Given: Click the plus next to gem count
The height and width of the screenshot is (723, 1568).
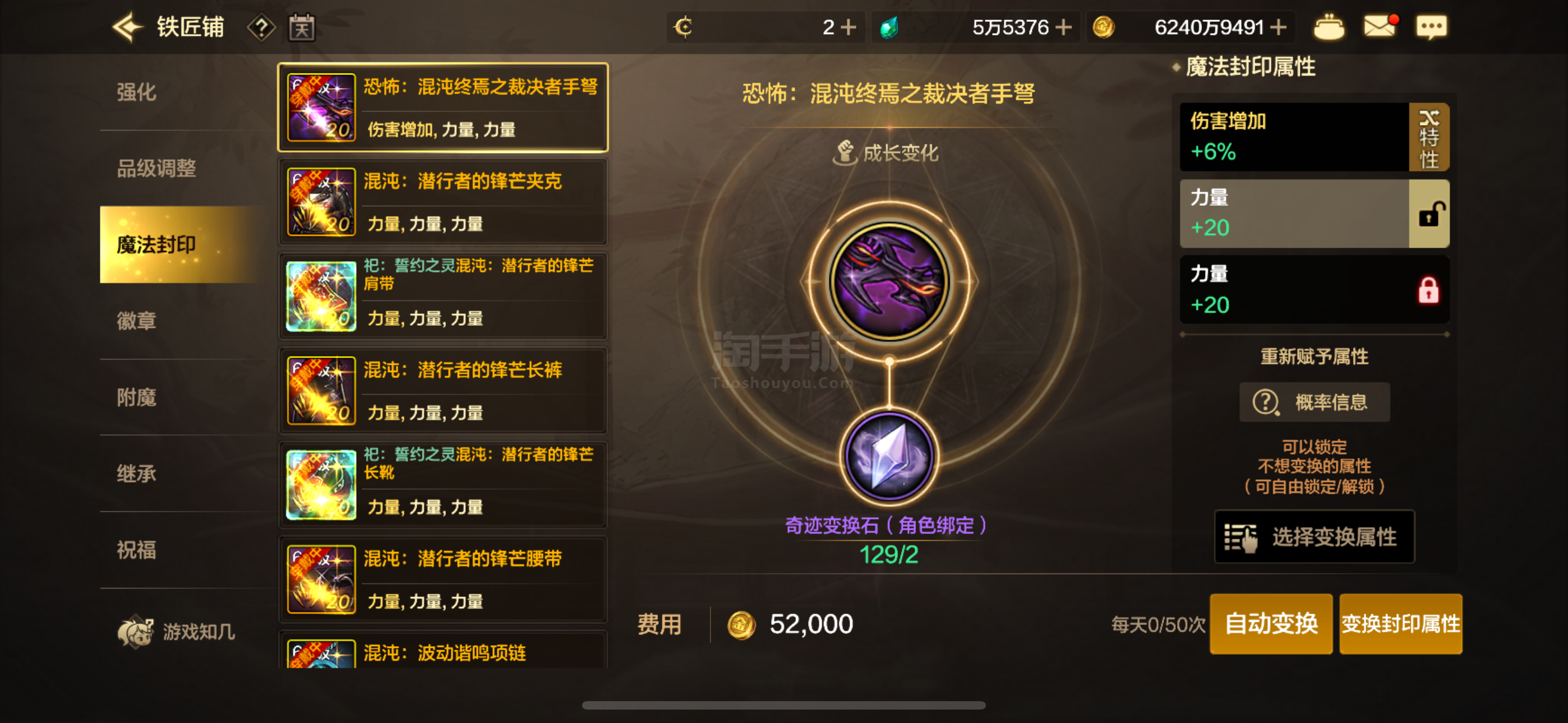Looking at the screenshot, I should (1063, 27).
